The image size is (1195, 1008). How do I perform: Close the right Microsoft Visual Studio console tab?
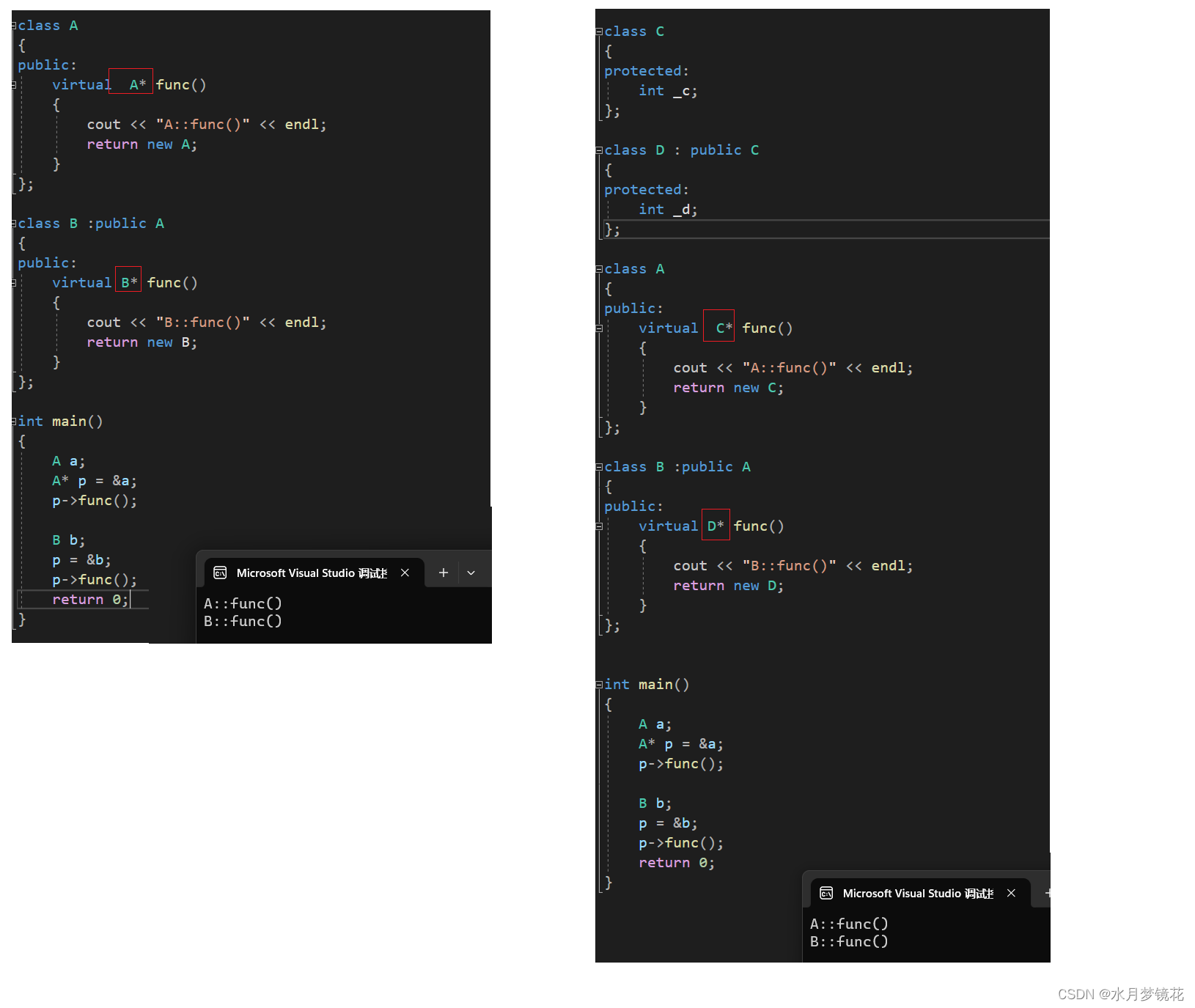click(1011, 893)
